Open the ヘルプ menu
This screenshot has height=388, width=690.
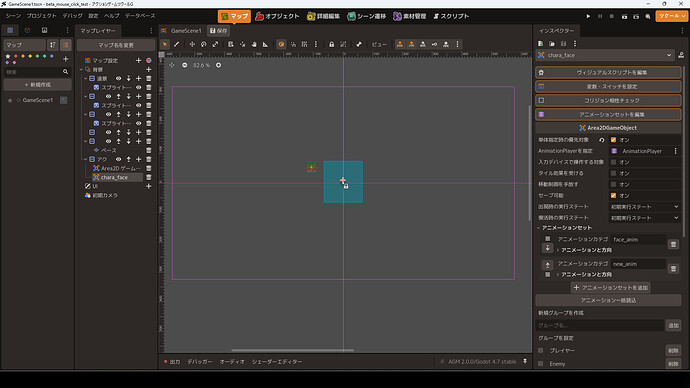(x=112, y=16)
